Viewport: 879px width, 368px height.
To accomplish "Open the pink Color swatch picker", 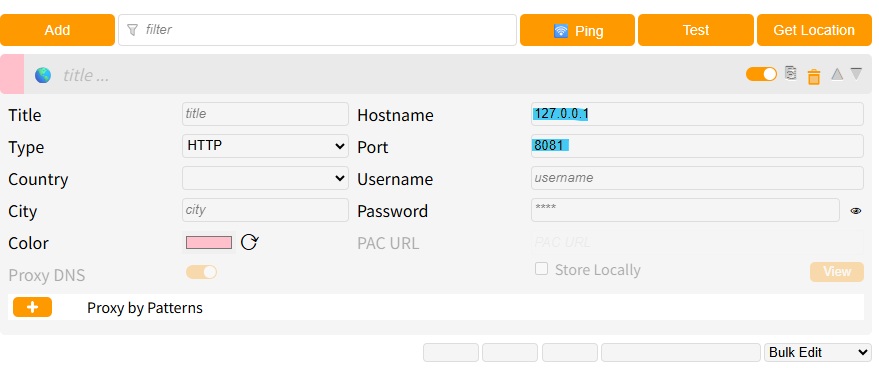I will click(209, 242).
